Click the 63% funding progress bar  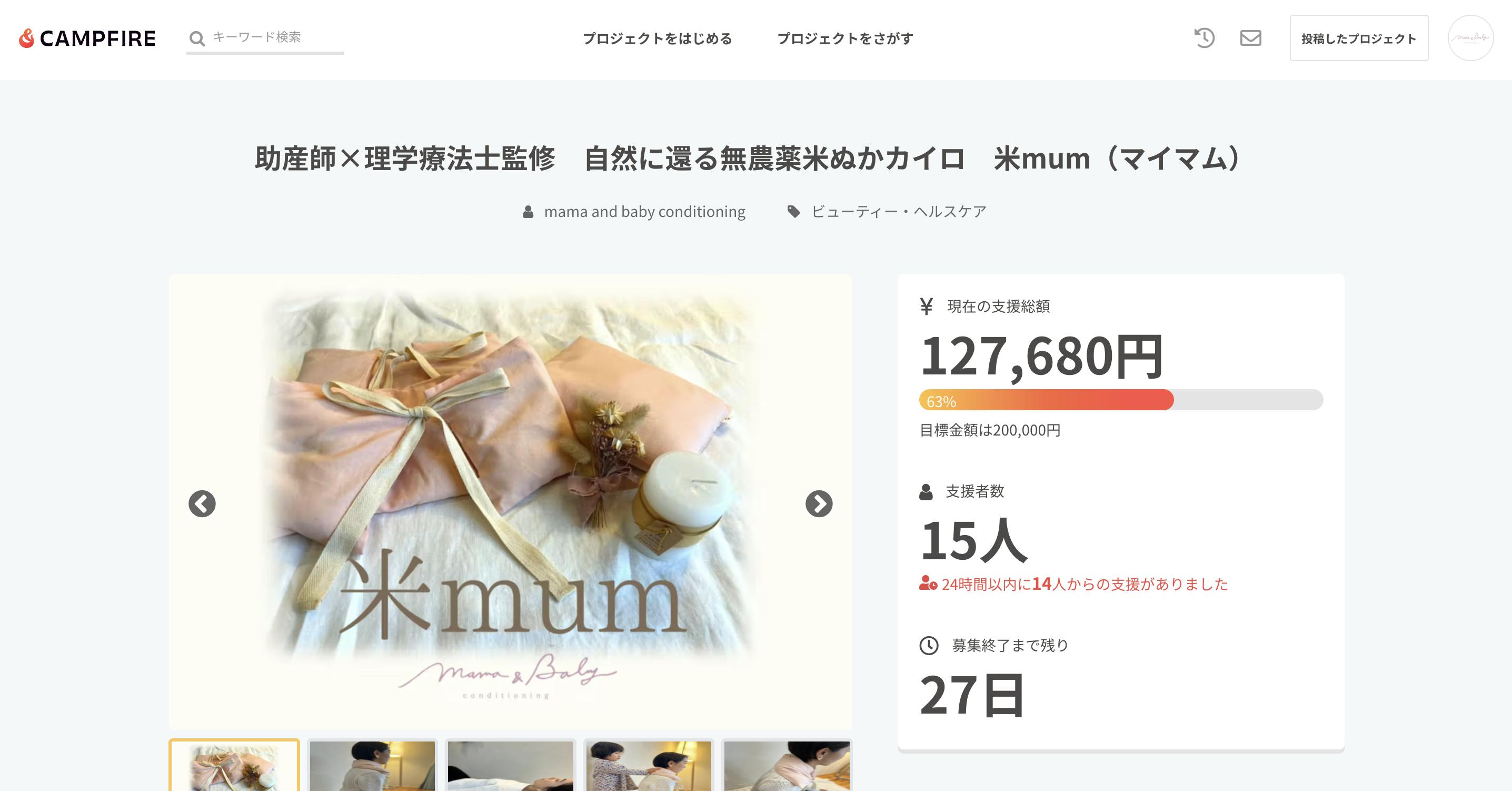click(1121, 400)
